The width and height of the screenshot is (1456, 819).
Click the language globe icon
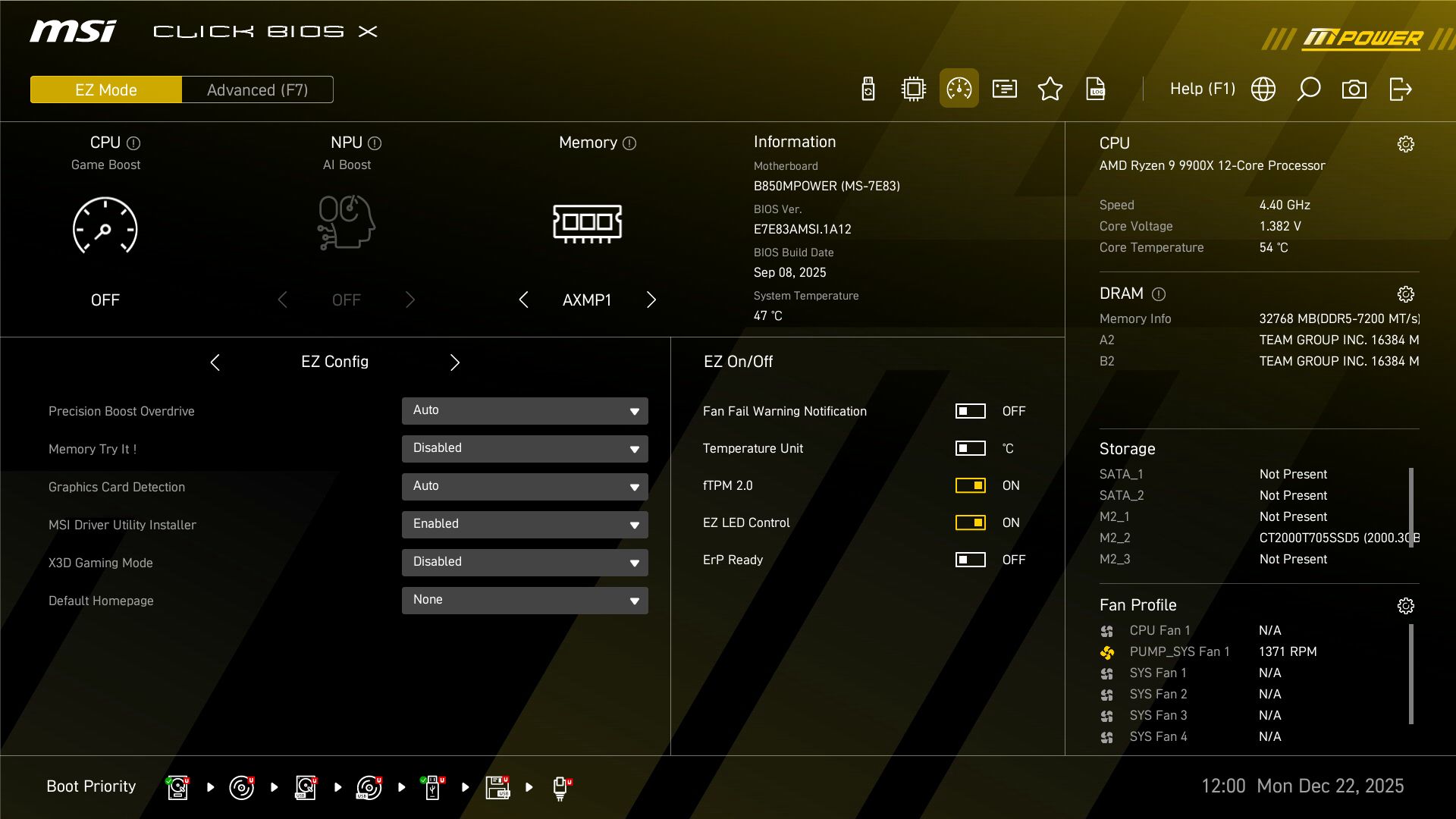1263,89
